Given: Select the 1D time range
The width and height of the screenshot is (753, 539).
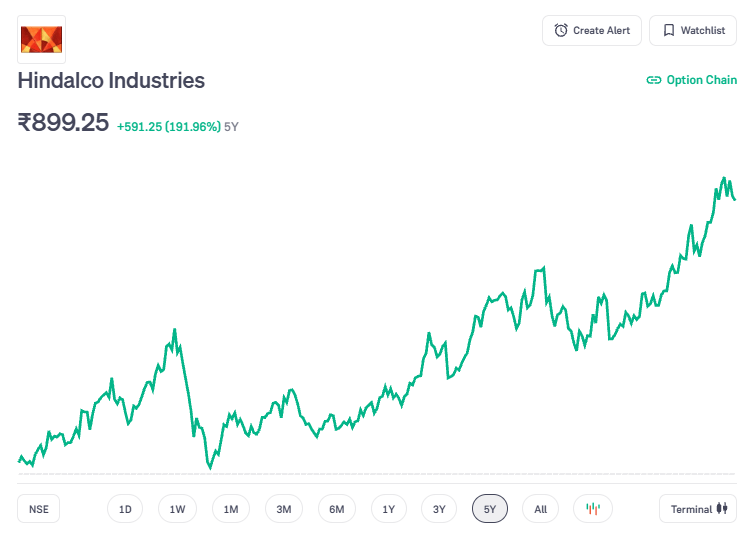Looking at the screenshot, I should click(125, 509).
